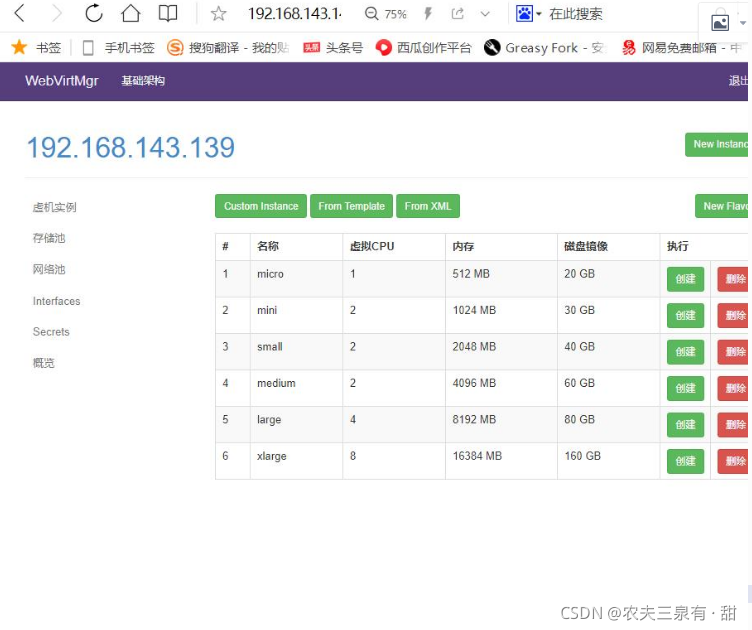This screenshot has width=752, height=630.
Task: Open the 手机书签 bookmark
Action: [x=118, y=47]
